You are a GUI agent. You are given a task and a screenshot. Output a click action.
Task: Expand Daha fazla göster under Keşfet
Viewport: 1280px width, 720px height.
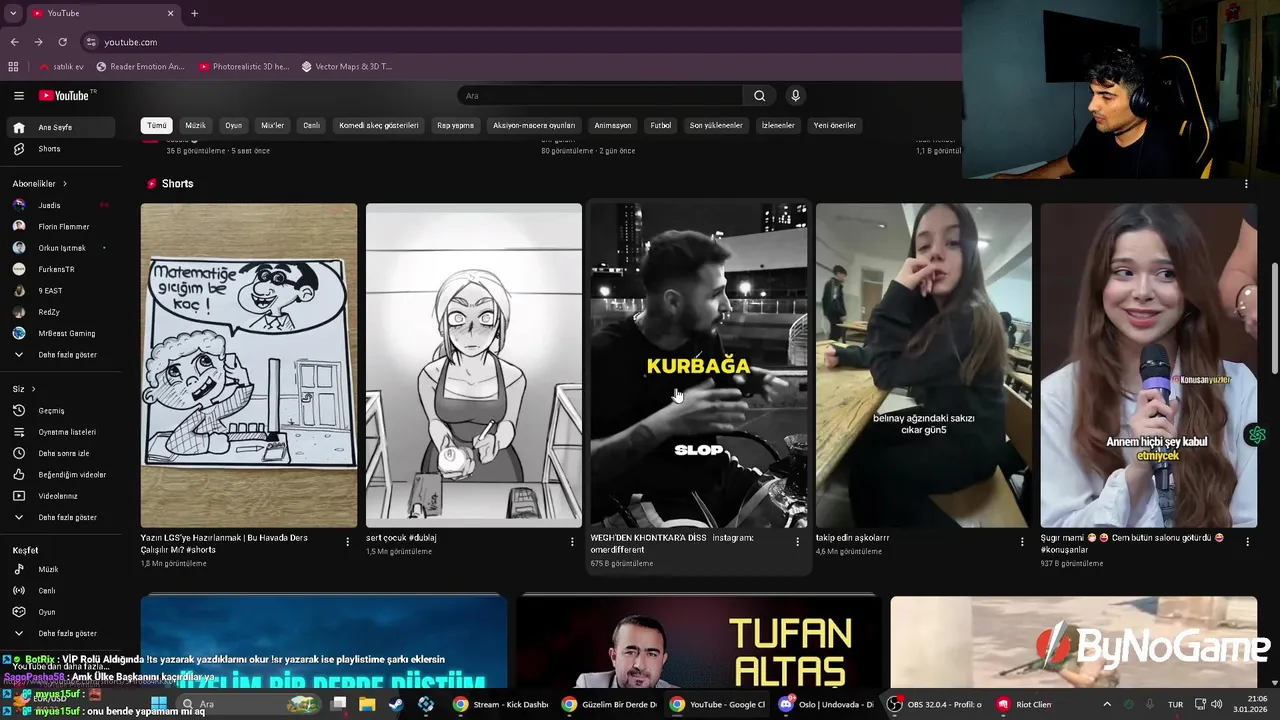(60, 633)
